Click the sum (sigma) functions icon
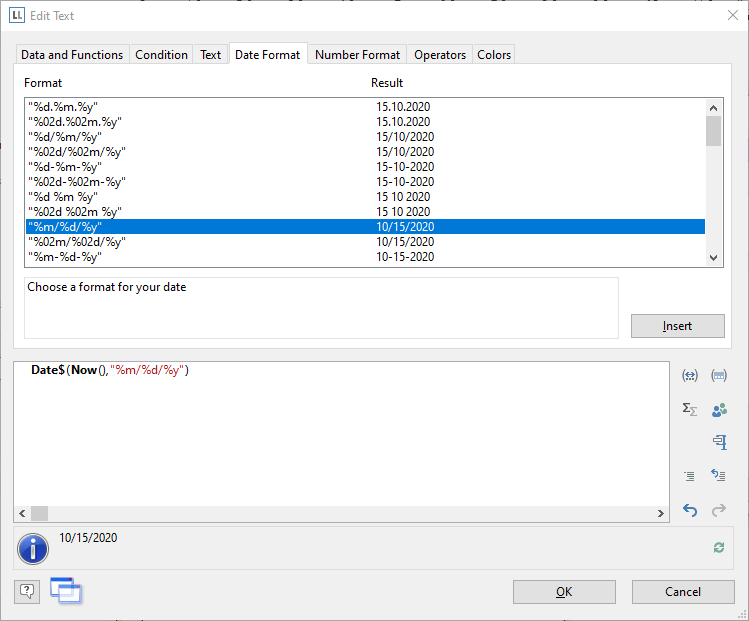749x621 pixels. (689, 409)
